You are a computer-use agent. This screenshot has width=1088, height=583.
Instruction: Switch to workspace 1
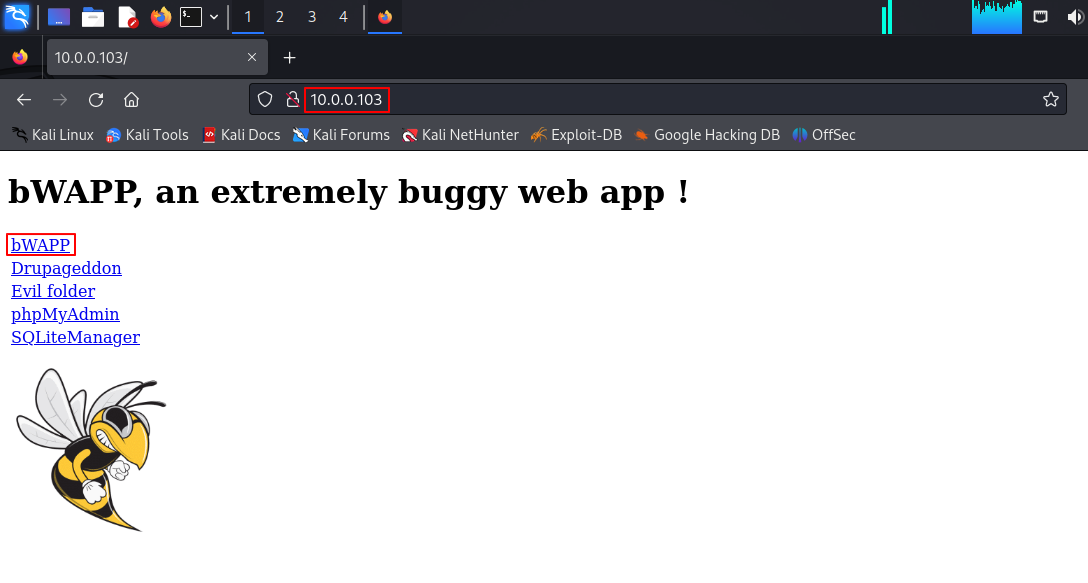pyautogui.click(x=248, y=17)
